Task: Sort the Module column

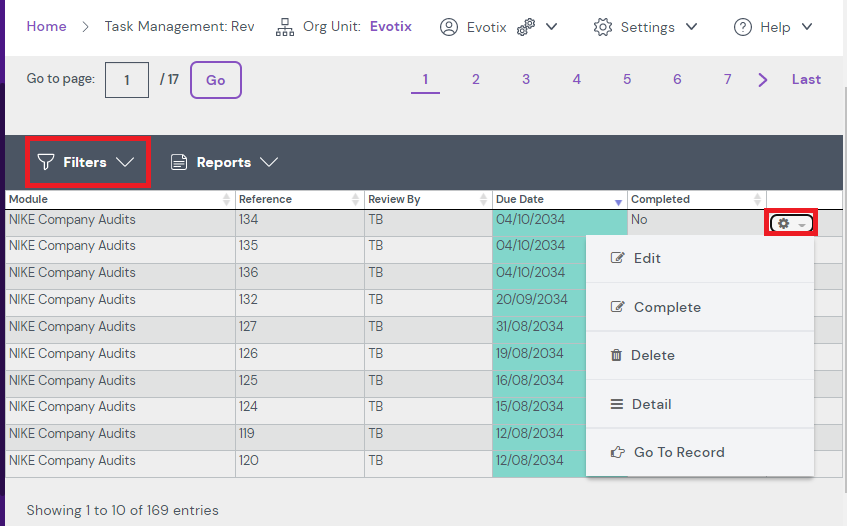Action: coord(226,200)
